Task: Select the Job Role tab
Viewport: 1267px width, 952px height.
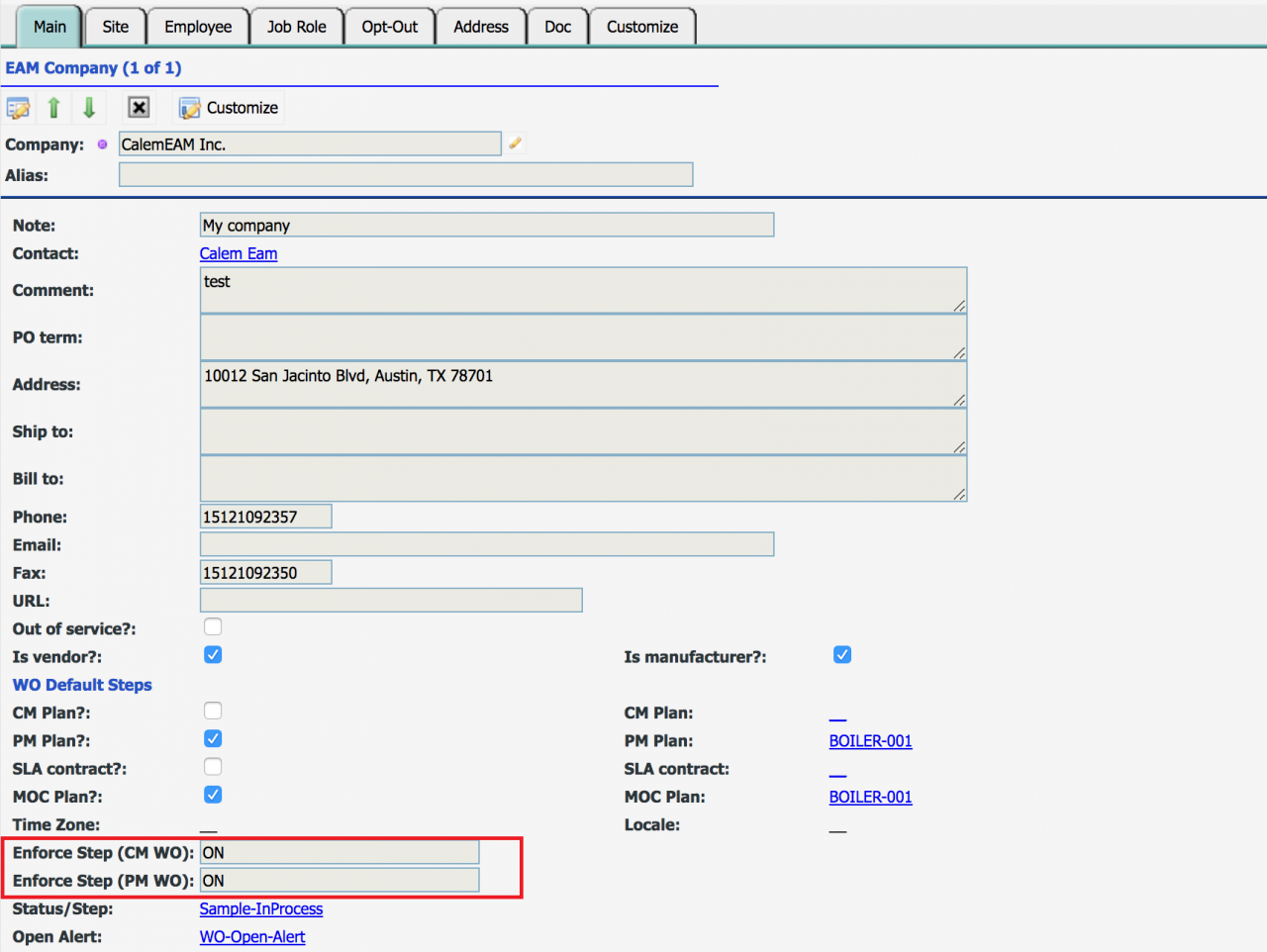Action: (297, 26)
